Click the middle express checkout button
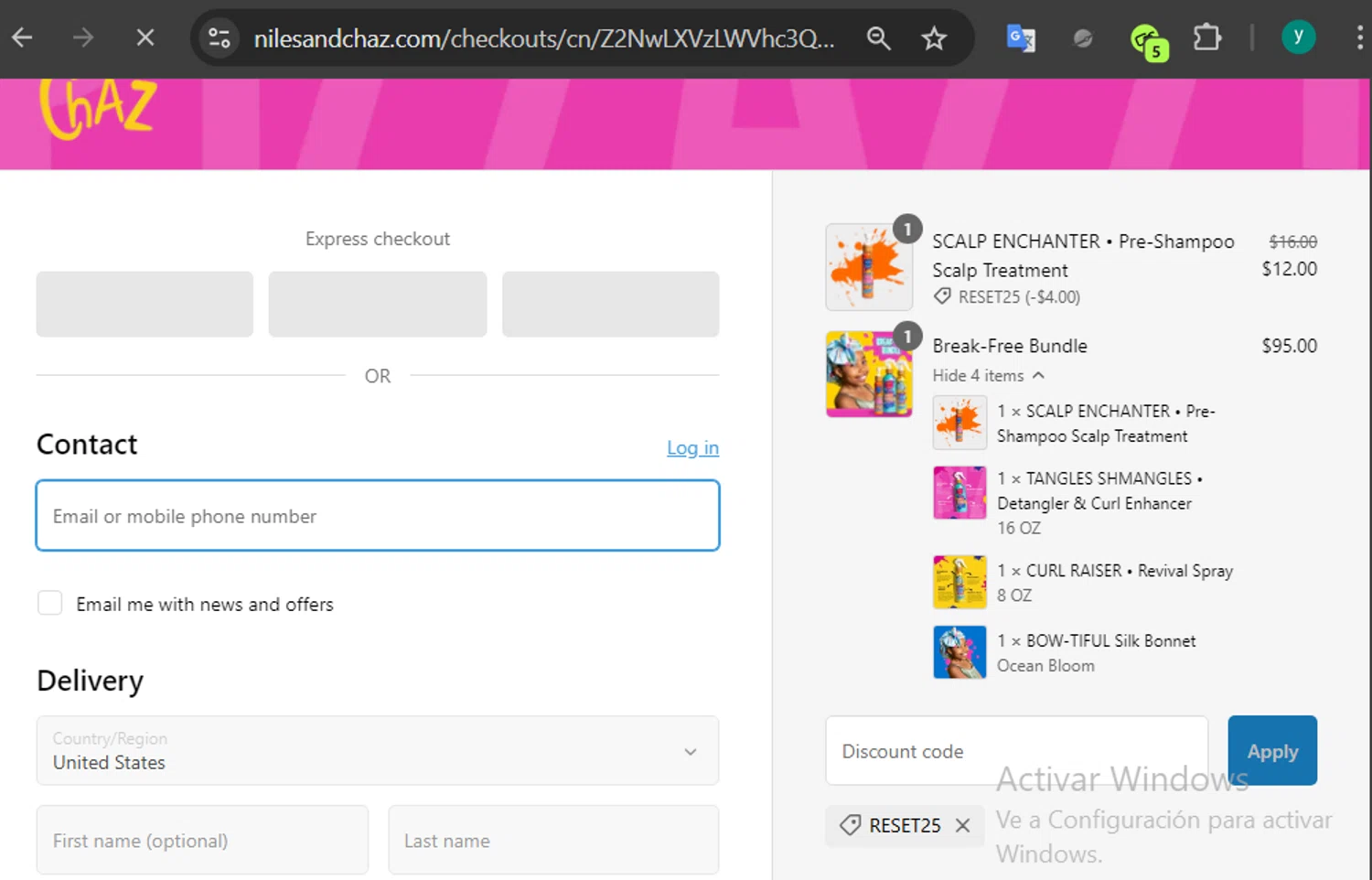Viewport: 1372px width, 880px height. 378,304
